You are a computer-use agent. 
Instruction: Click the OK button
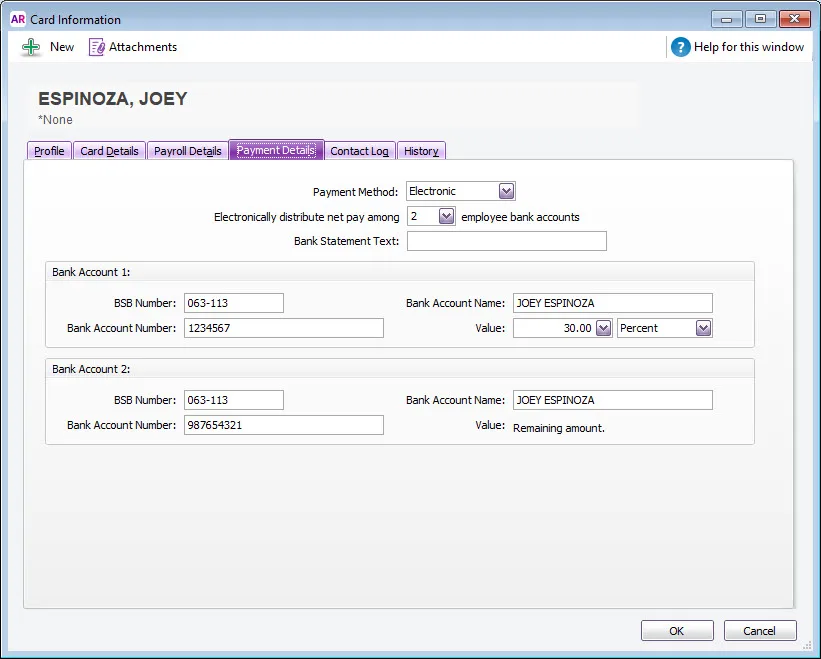click(x=677, y=630)
